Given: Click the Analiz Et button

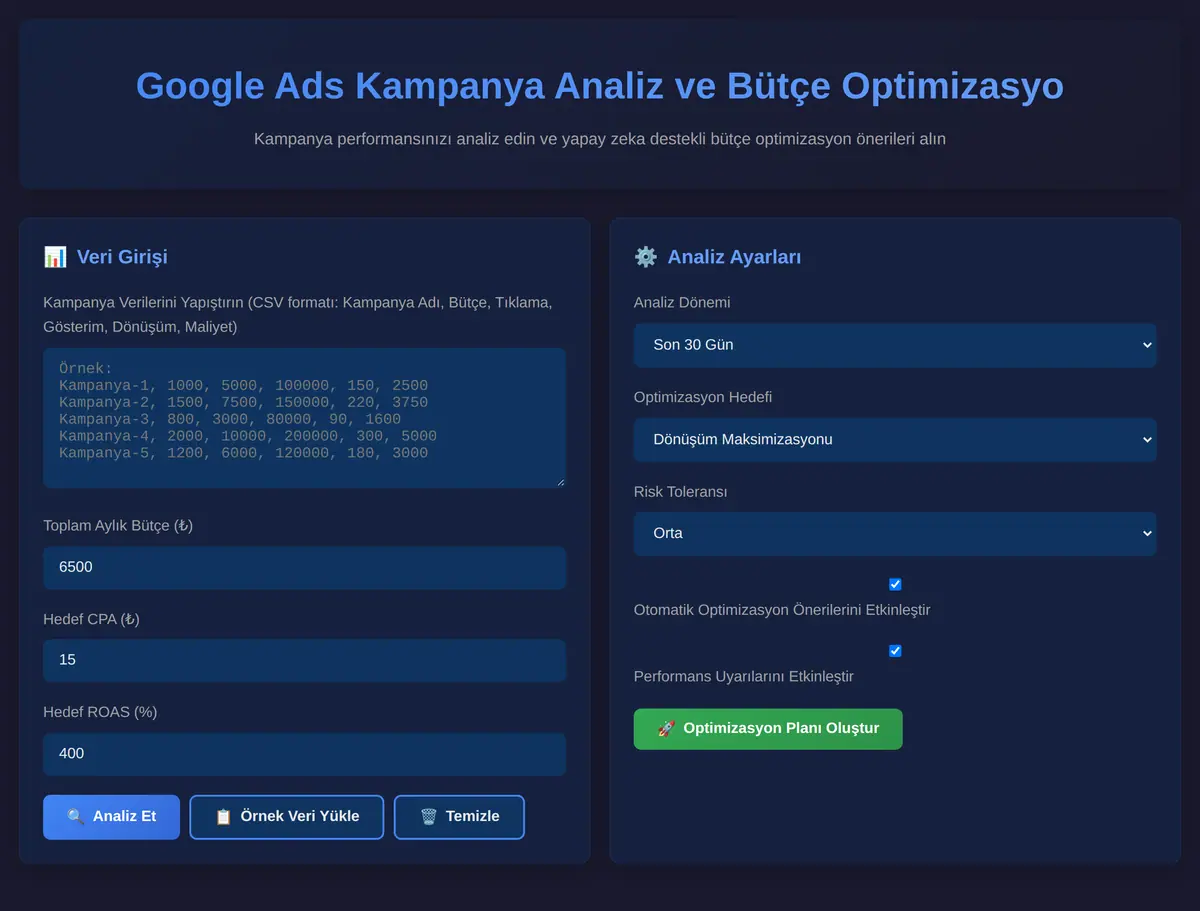Looking at the screenshot, I should point(111,817).
